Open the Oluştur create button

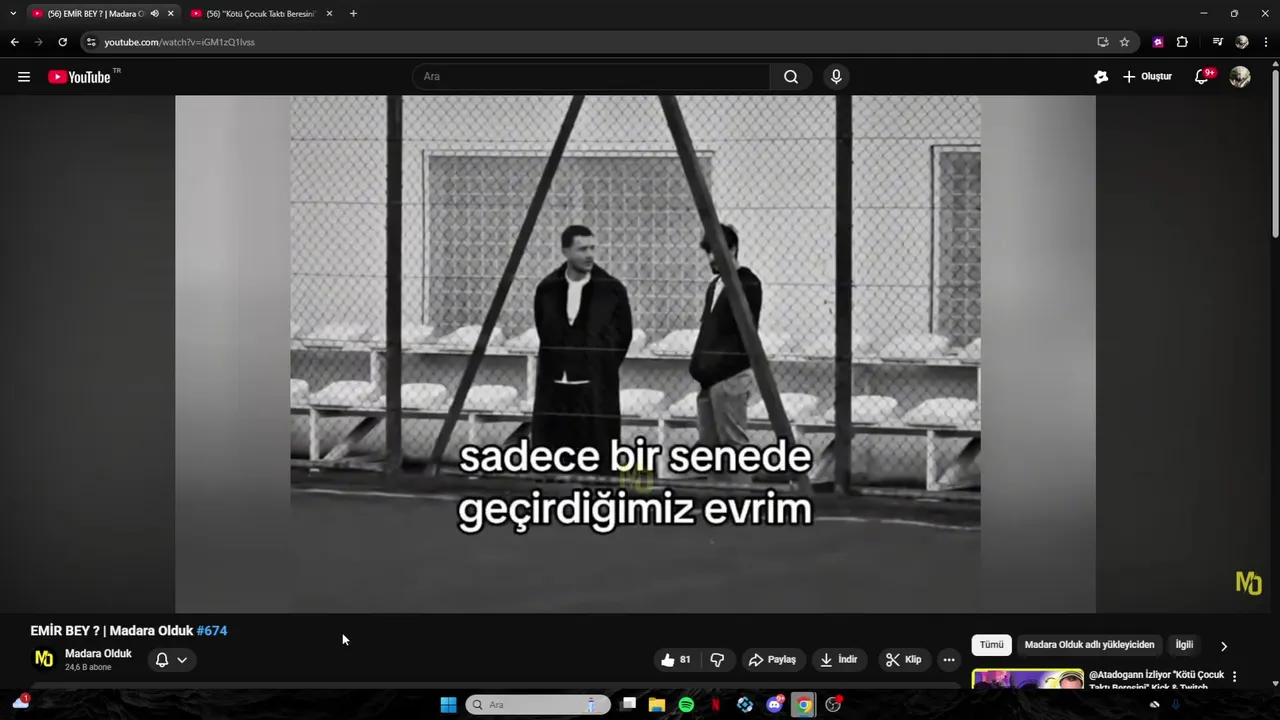pyautogui.click(x=1147, y=77)
